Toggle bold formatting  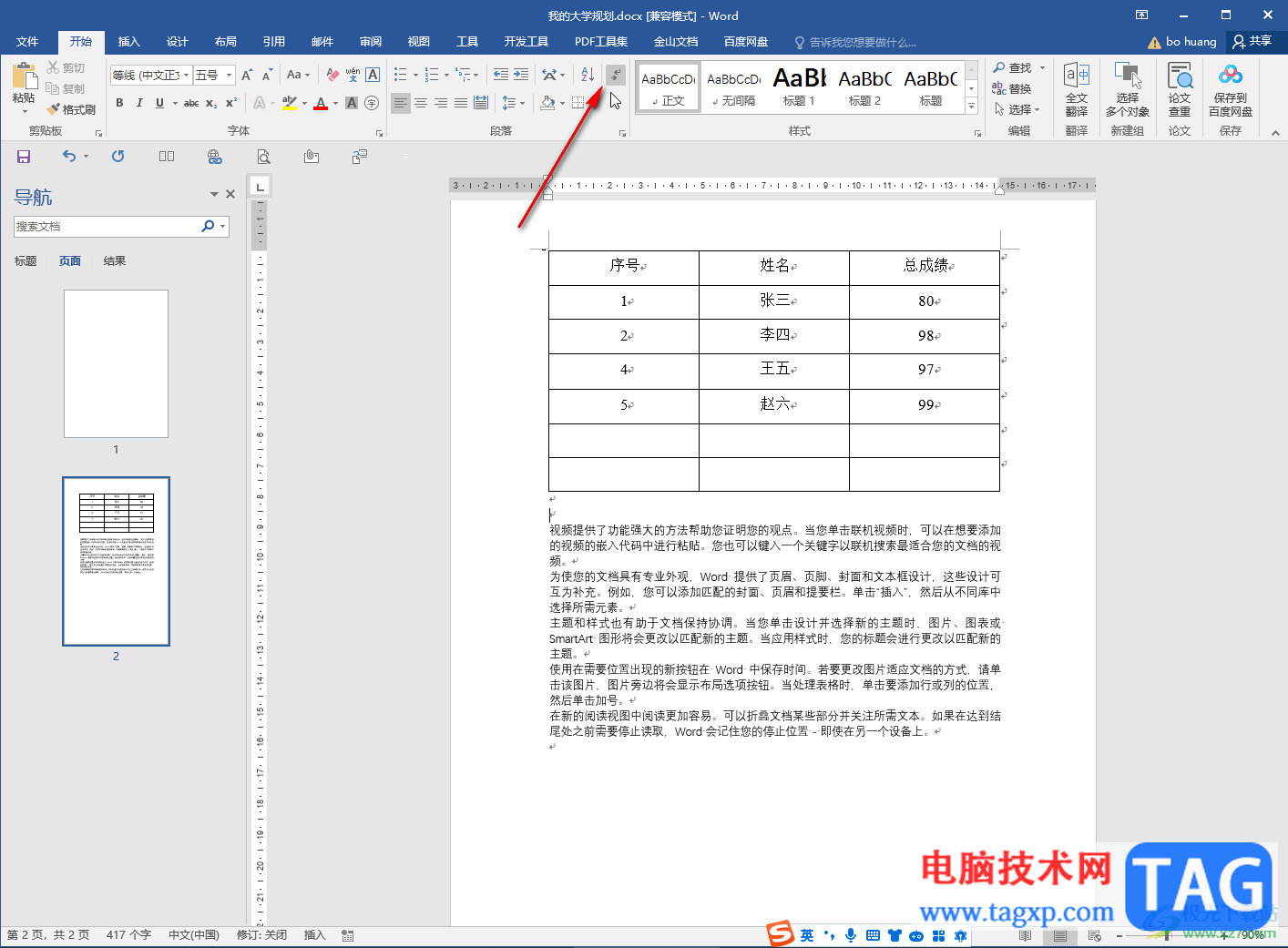[x=119, y=104]
